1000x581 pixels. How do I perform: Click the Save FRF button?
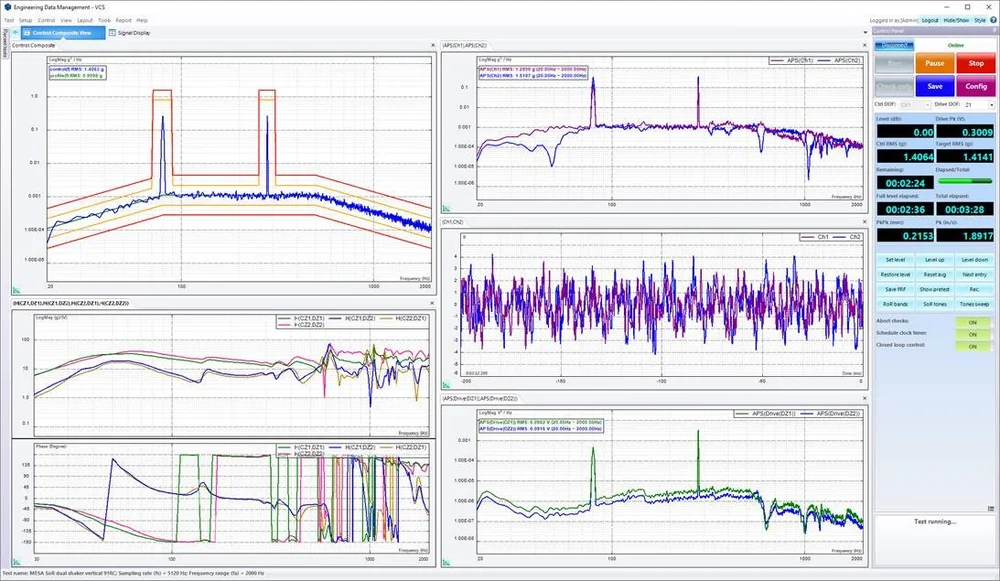(x=894, y=289)
